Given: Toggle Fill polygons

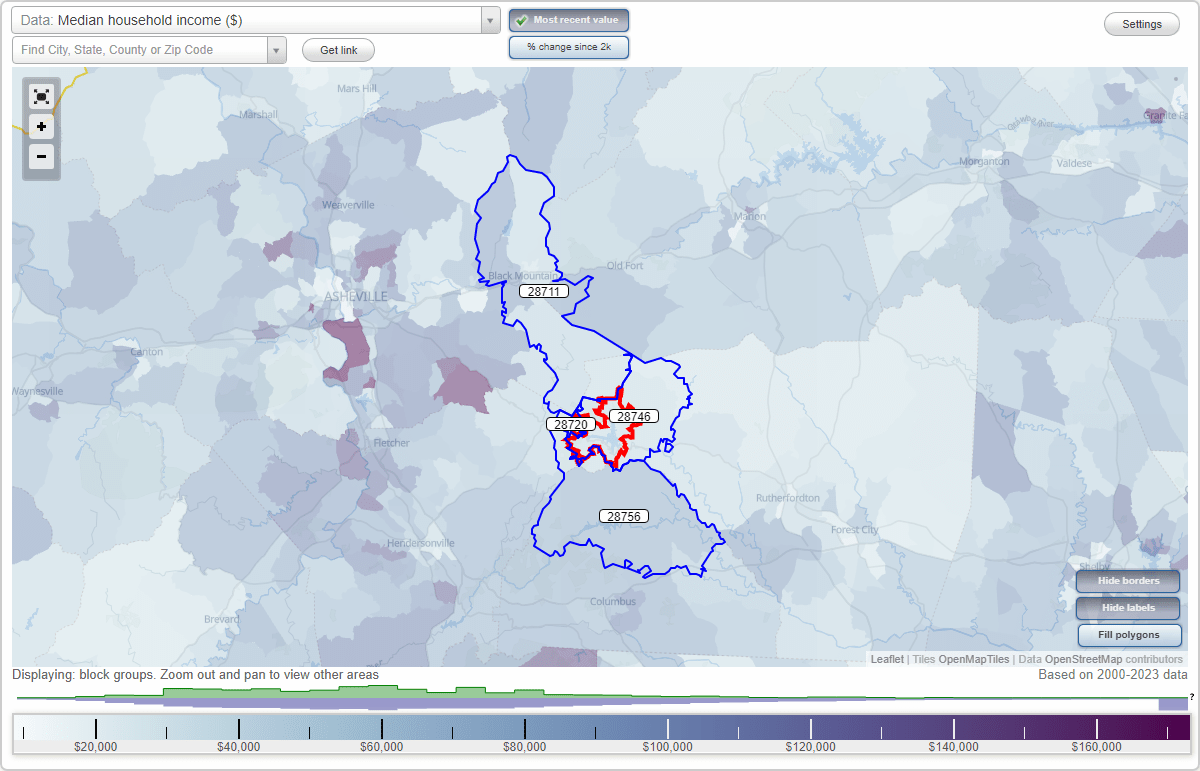Looking at the screenshot, I should point(1129,635).
